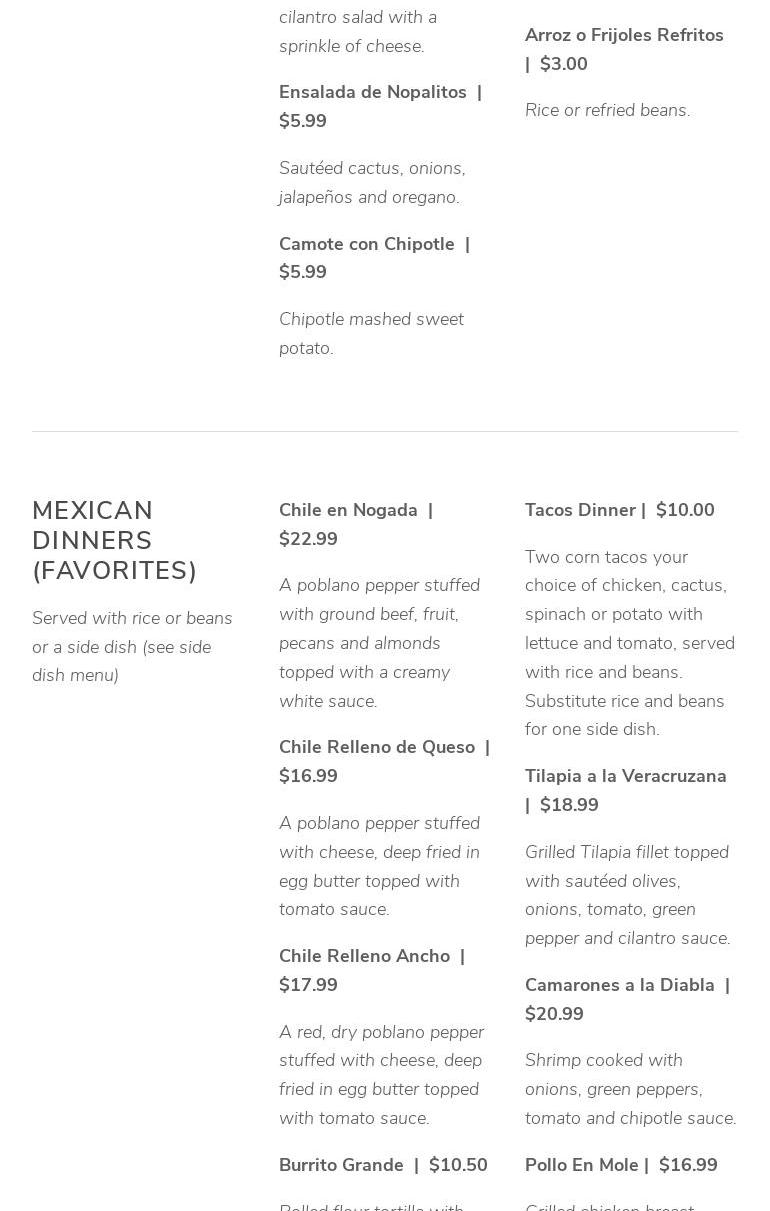Click the Pollo En Mole $16.99 title
The image size is (770, 1211).
click(x=621, y=1165)
